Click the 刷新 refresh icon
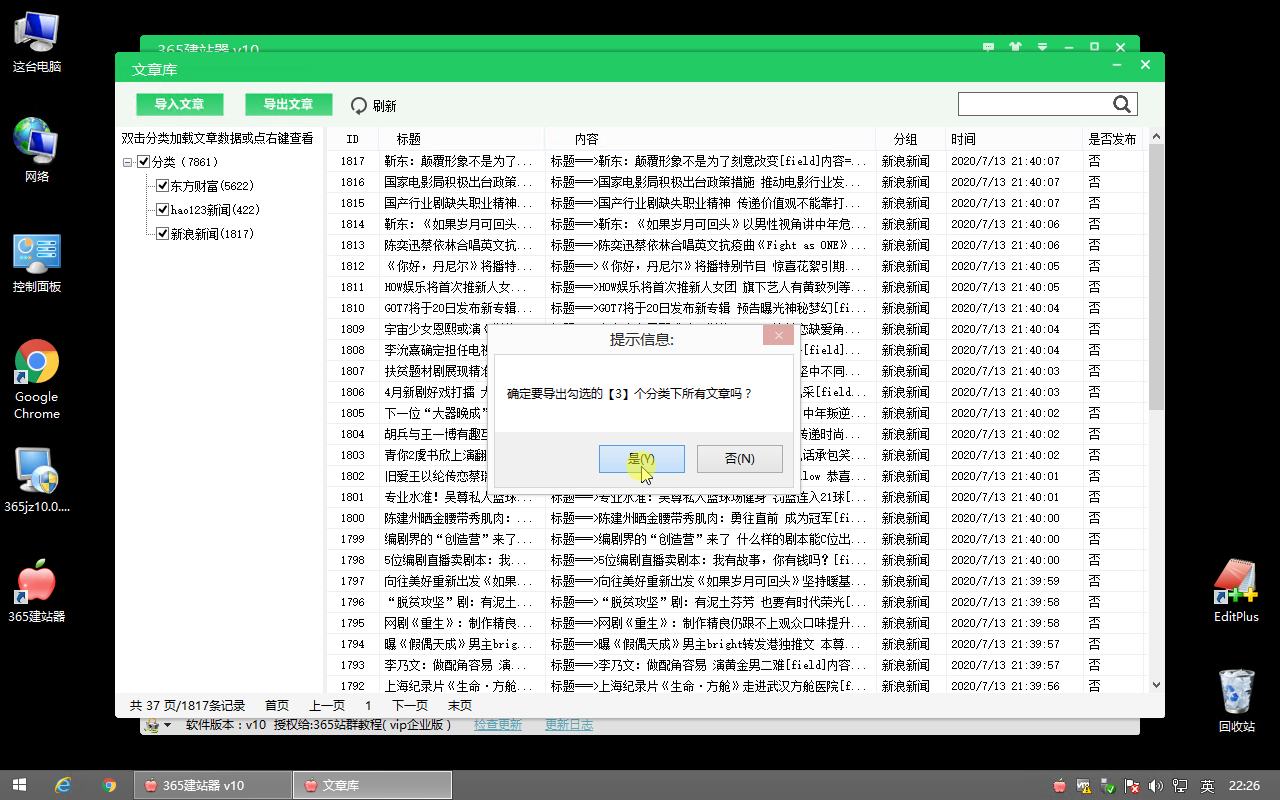Screen dimensions: 1280x800 pos(359,105)
